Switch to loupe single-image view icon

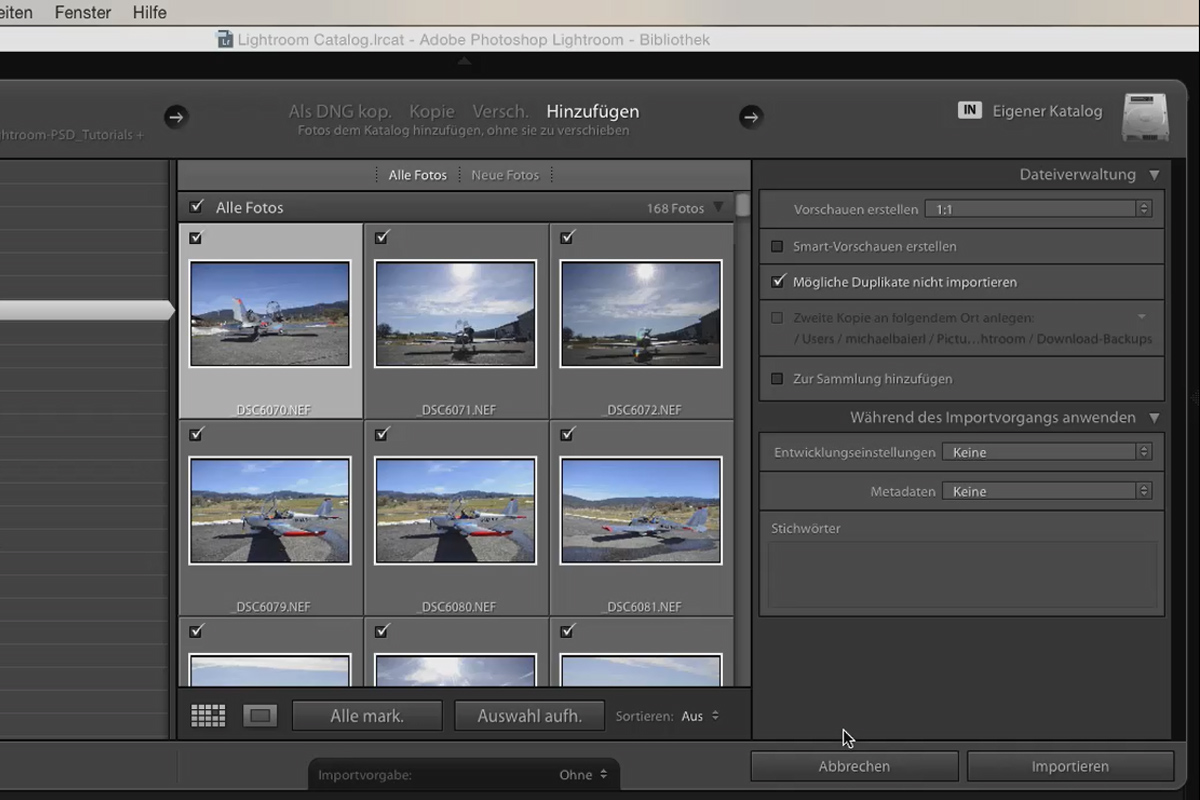[260, 716]
